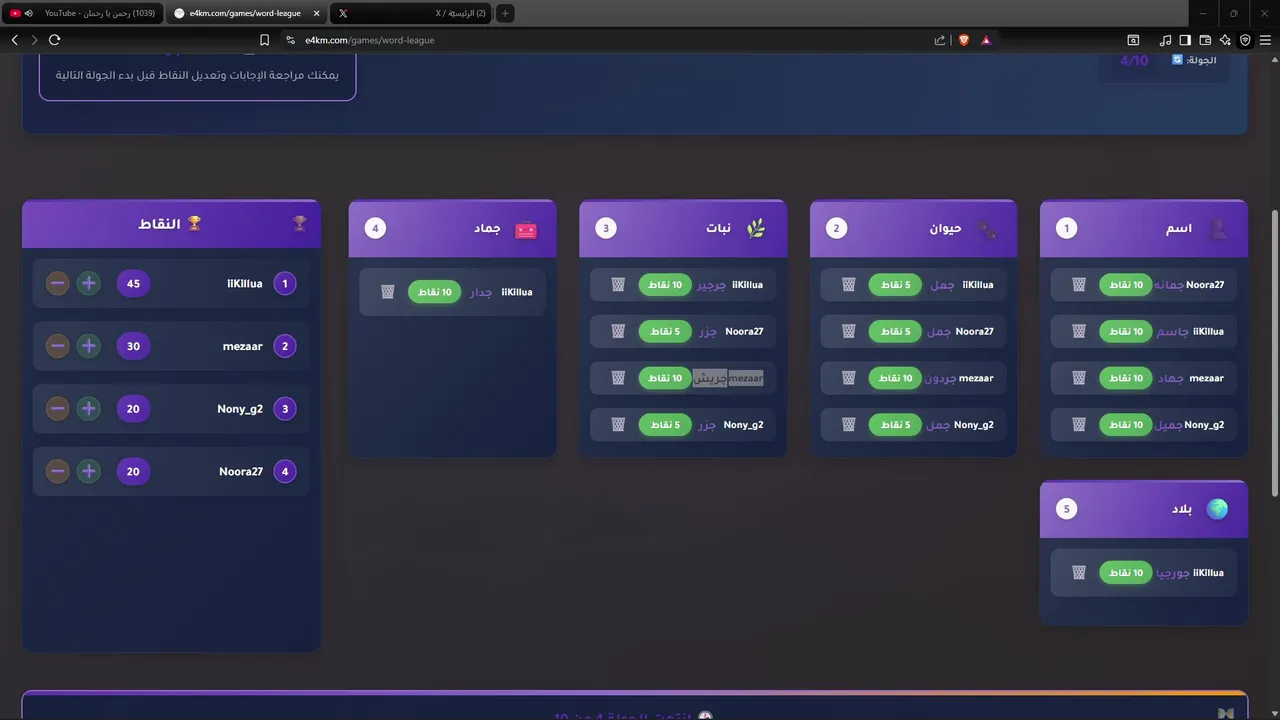Open the Brave playlist music icon
Screen dimensions: 1280x720
pyautogui.click(x=1165, y=40)
